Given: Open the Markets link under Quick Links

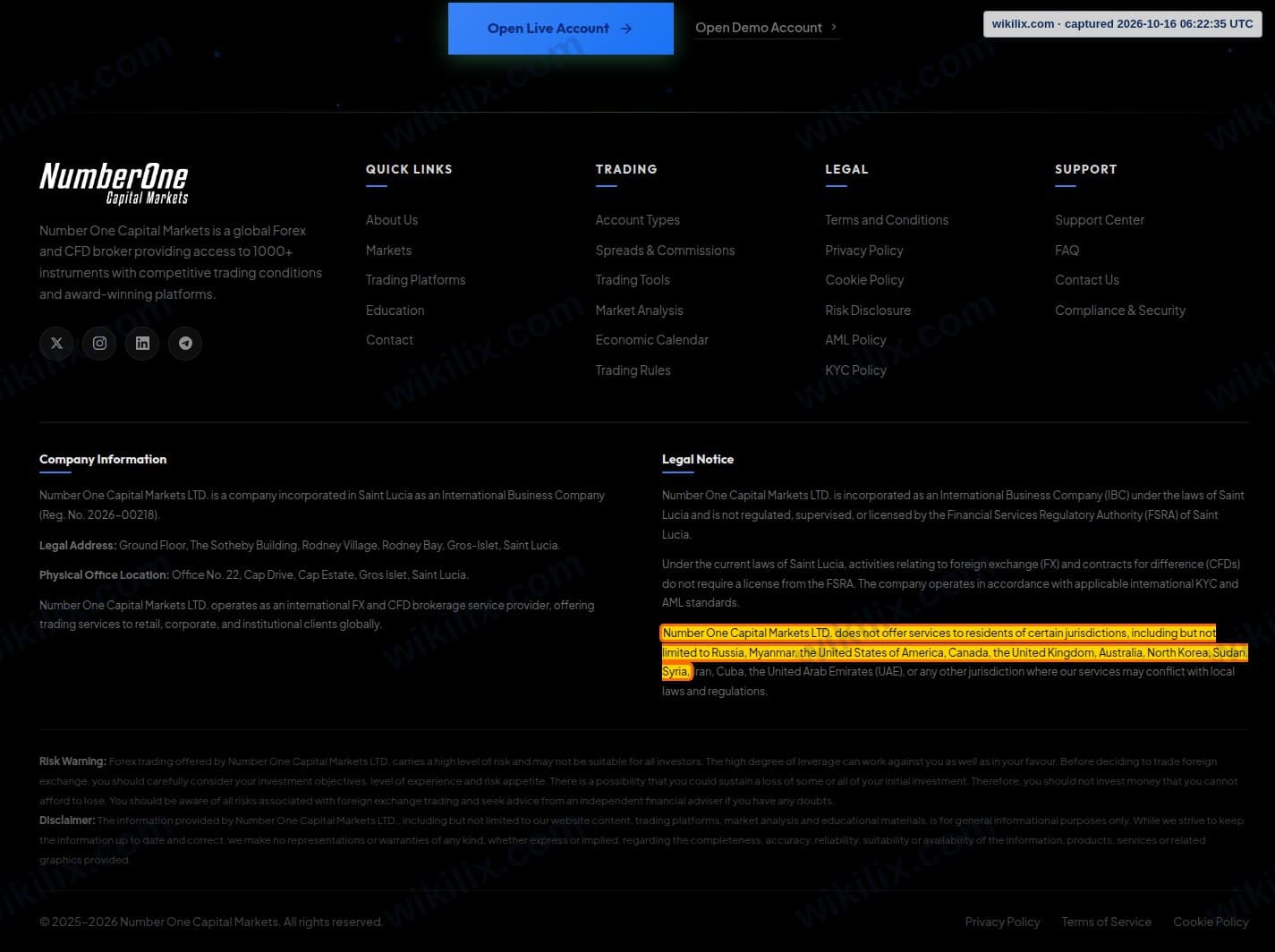Looking at the screenshot, I should point(388,251).
